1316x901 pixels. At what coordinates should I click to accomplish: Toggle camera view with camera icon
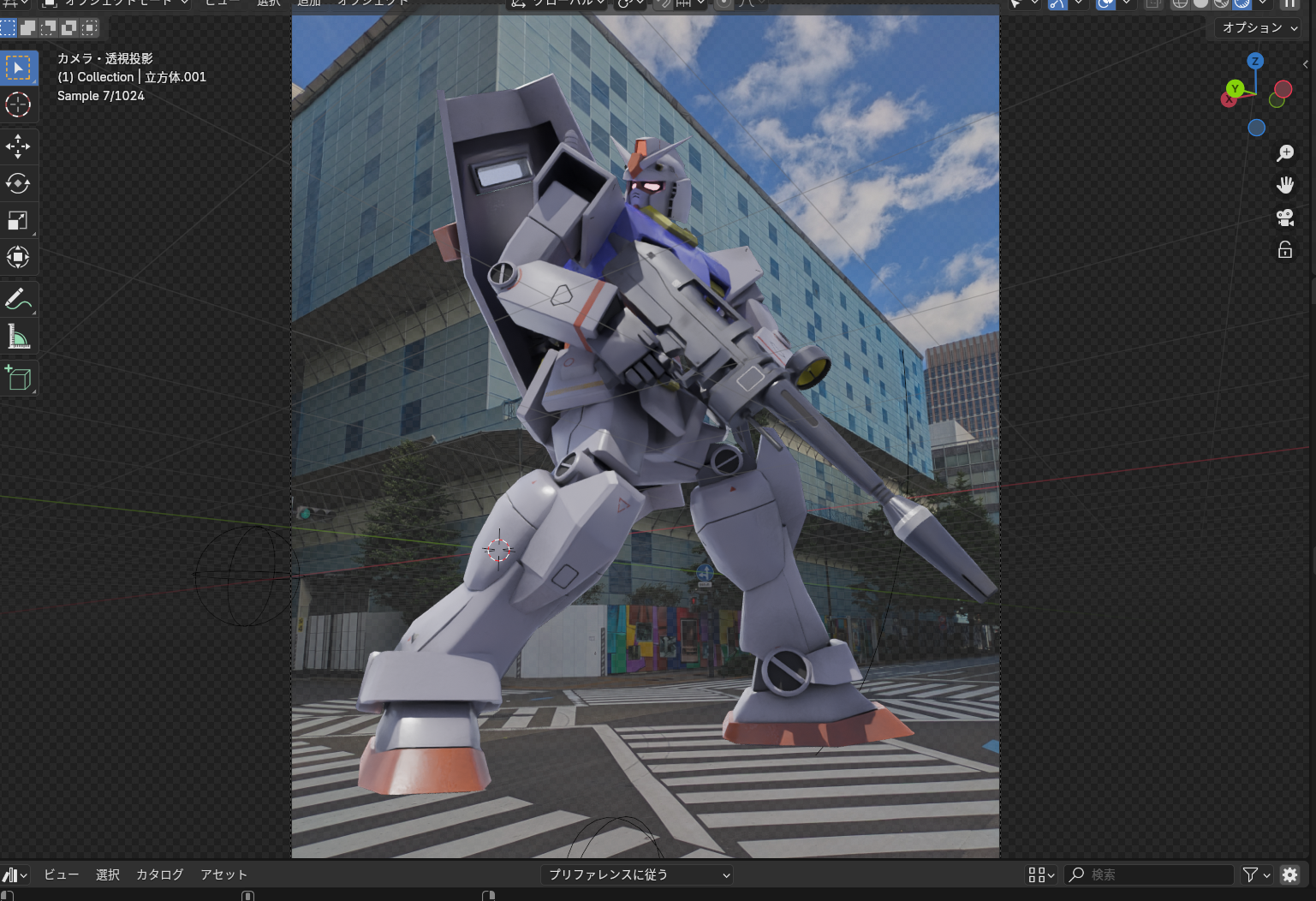click(1285, 218)
